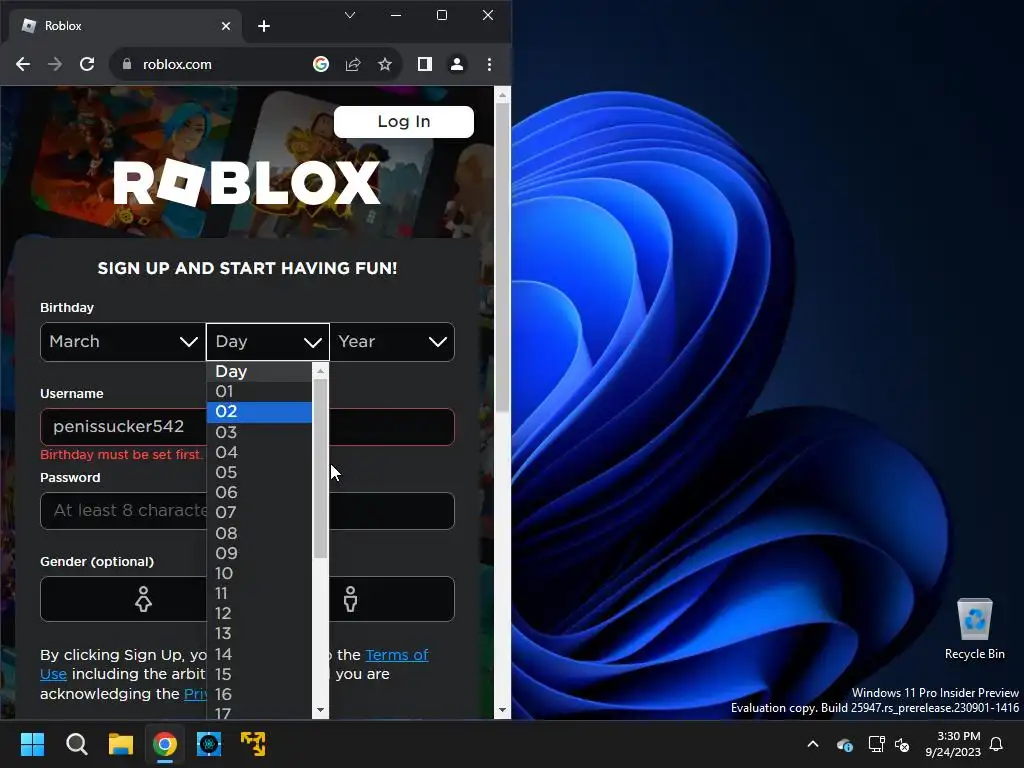Click the Password input field

[x=247, y=511]
